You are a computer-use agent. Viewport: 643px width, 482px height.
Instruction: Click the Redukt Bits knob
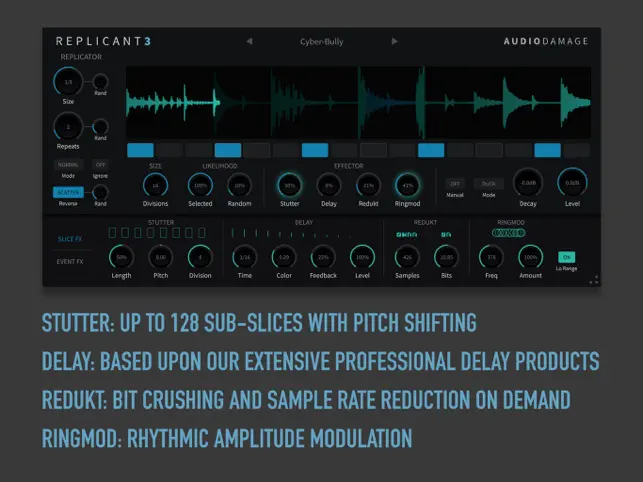tap(446, 257)
